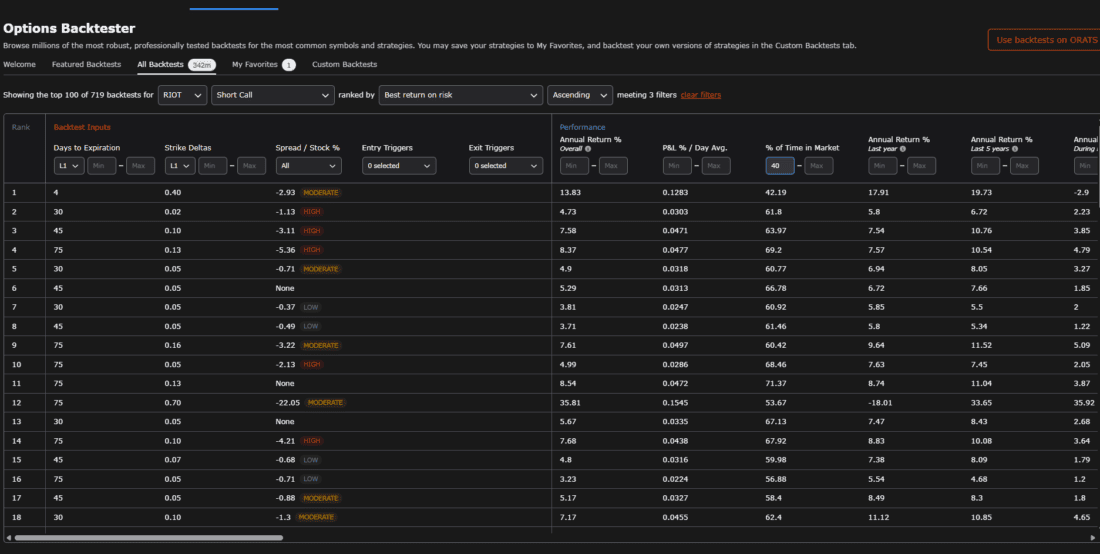The height and width of the screenshot is (554, 1100).
Task: Click the Days to Expiration Max input
Action: (140, 165)
